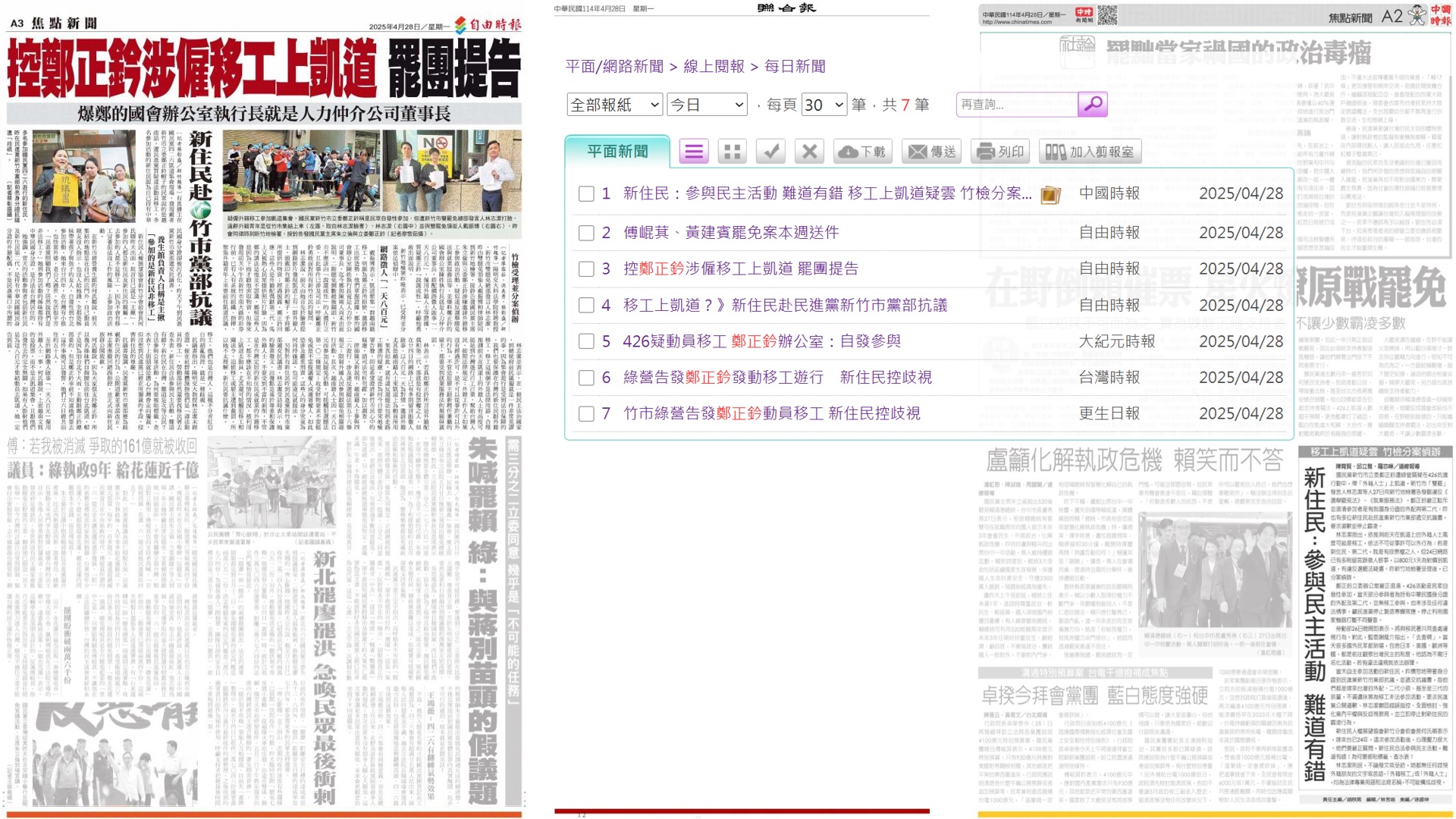Tick the checkbox for article 7 竹市綠營

click(x=586, y=414)
